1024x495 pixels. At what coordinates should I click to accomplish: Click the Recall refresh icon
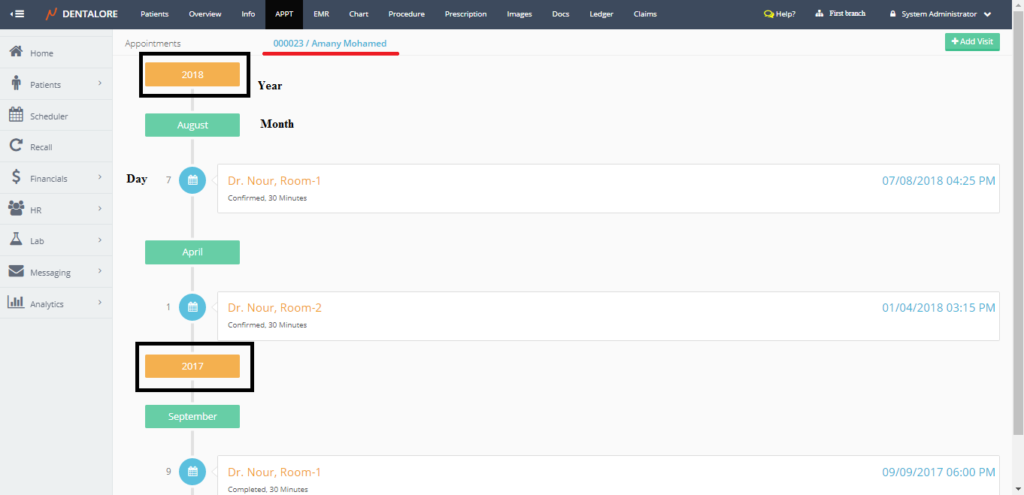16,146
